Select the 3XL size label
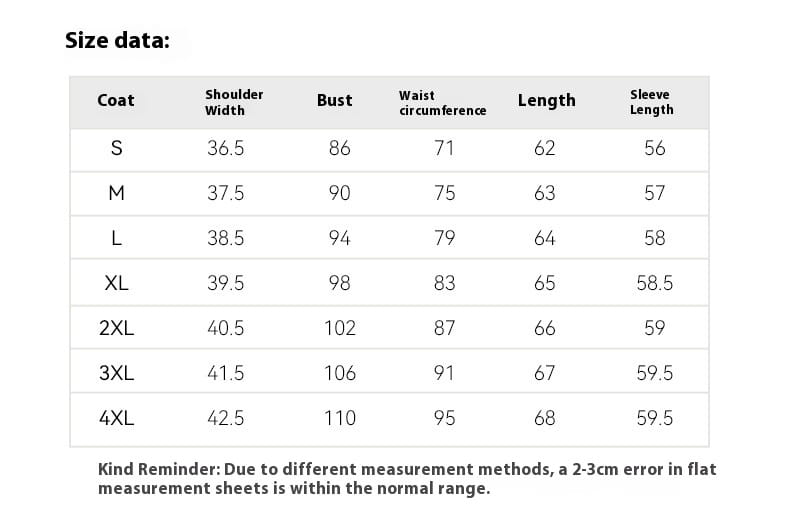This screenshot has width=790, height=510. click(x=116, y=373)
